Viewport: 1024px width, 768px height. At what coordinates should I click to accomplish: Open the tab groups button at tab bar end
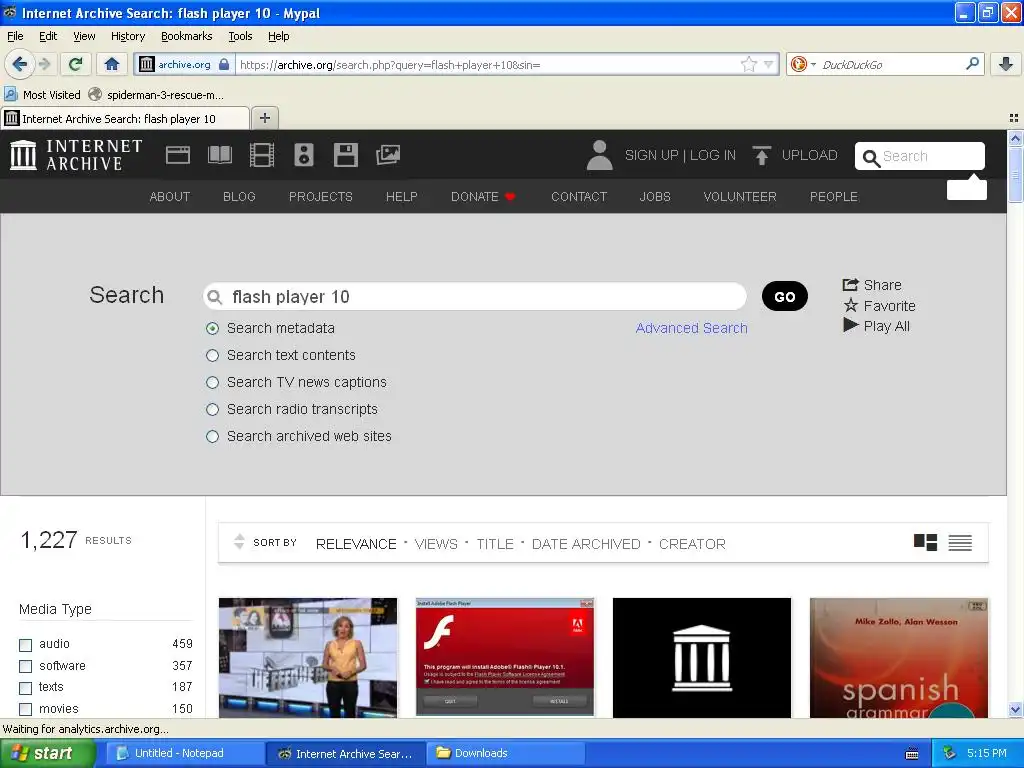tap(1014, 118)
